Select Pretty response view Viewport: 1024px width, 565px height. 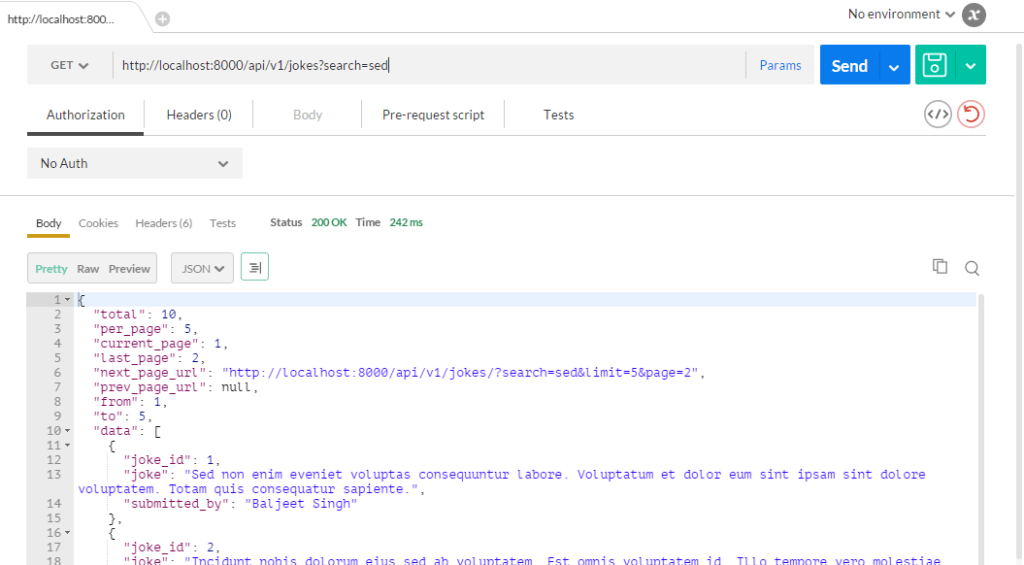point(51,269)
